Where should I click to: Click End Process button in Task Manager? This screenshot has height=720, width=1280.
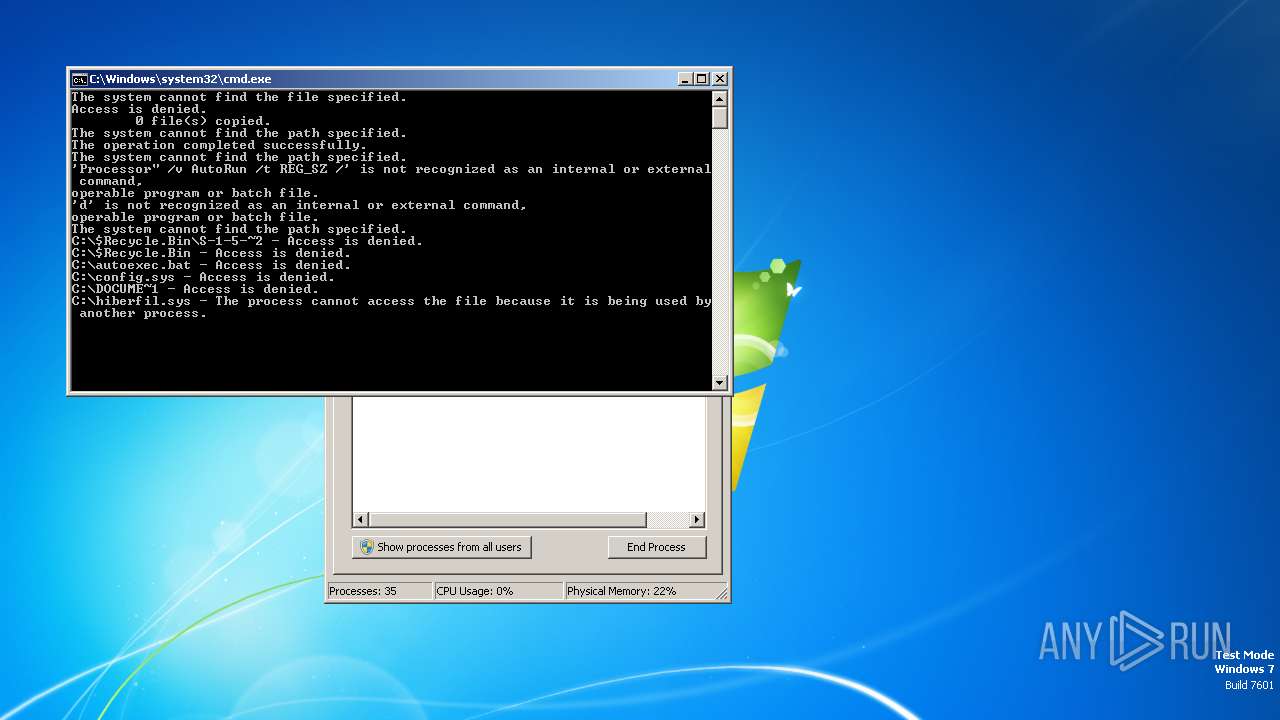tap(656, 547)
